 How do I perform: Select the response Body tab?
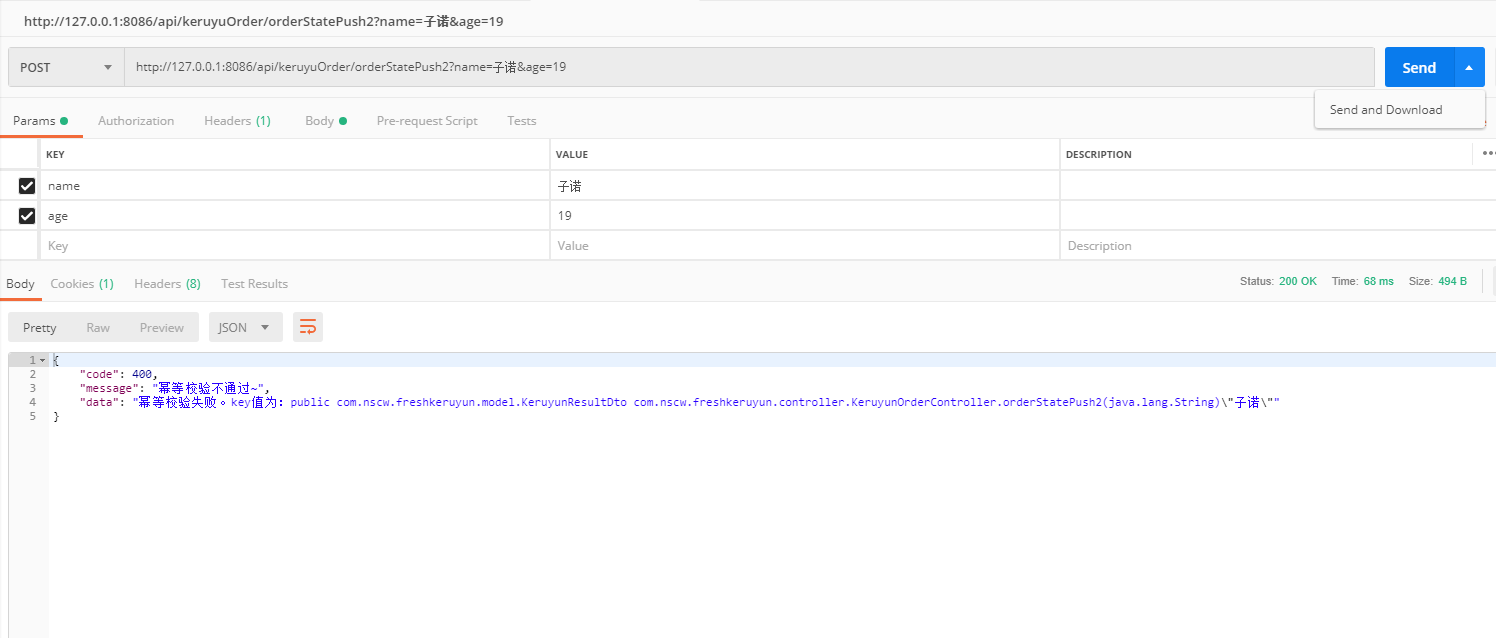20,284
